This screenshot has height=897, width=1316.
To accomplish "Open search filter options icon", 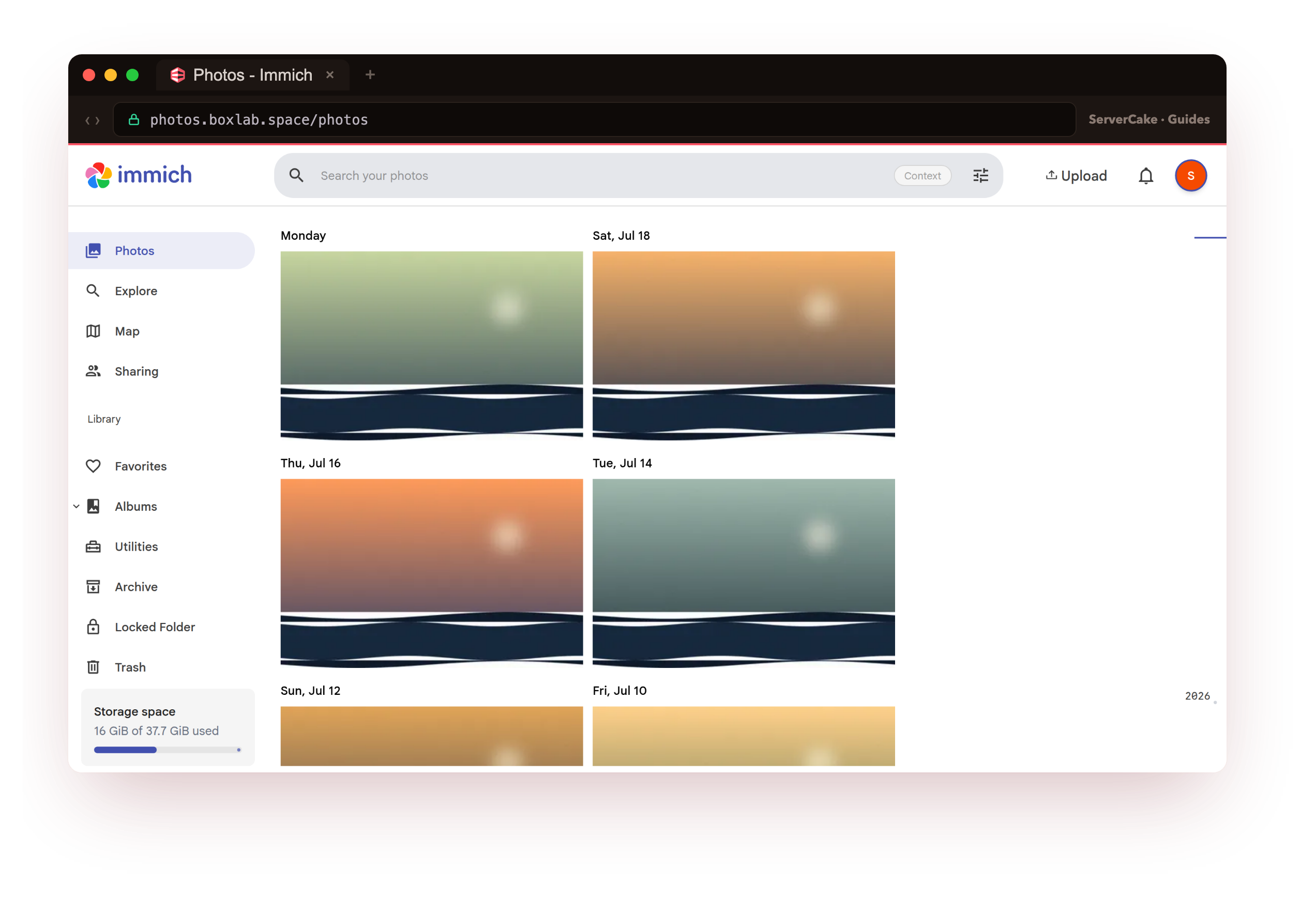I will click(x=980, y=176).
